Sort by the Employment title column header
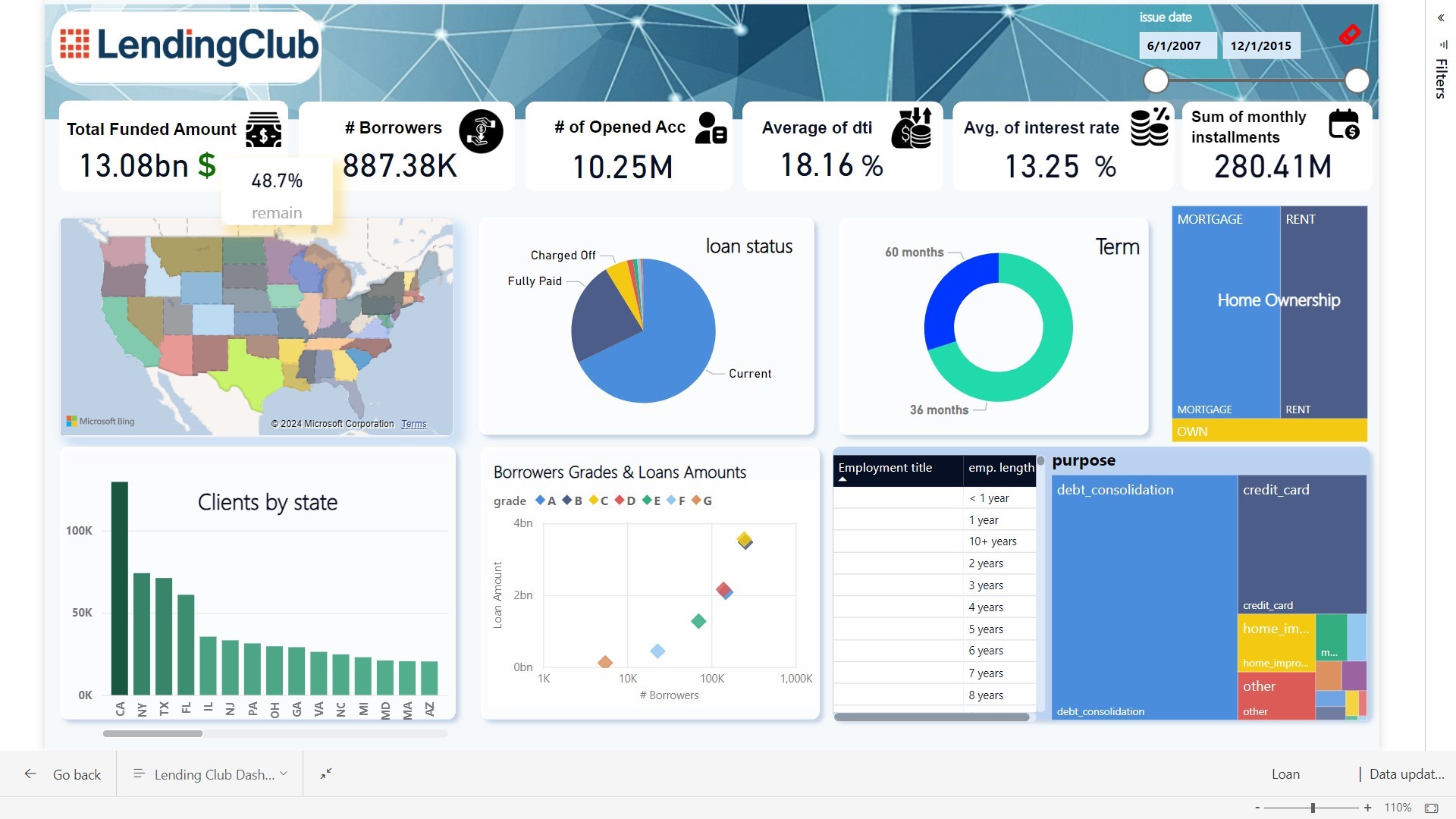Viewport: 1456px width, 819px height. pos(885,468)
